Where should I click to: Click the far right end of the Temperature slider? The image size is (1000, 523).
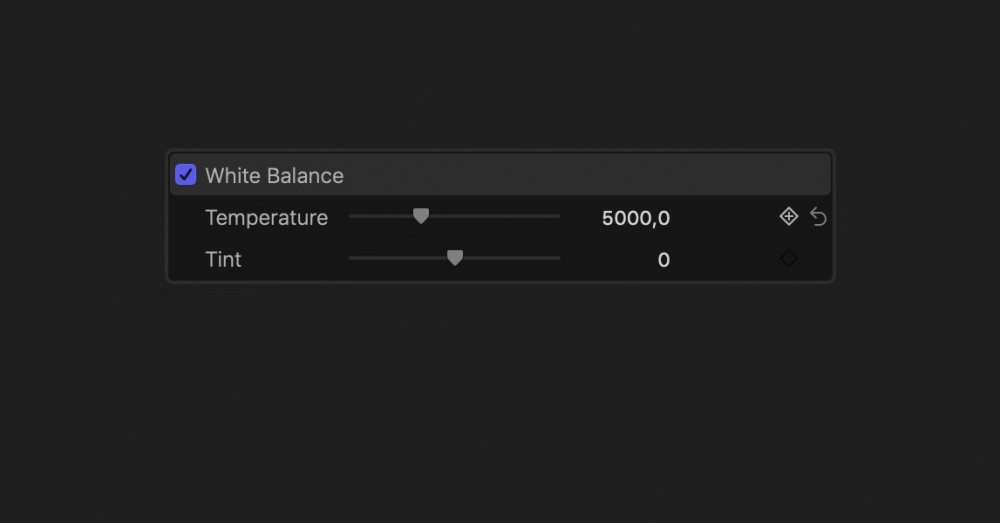pos(558,216)
